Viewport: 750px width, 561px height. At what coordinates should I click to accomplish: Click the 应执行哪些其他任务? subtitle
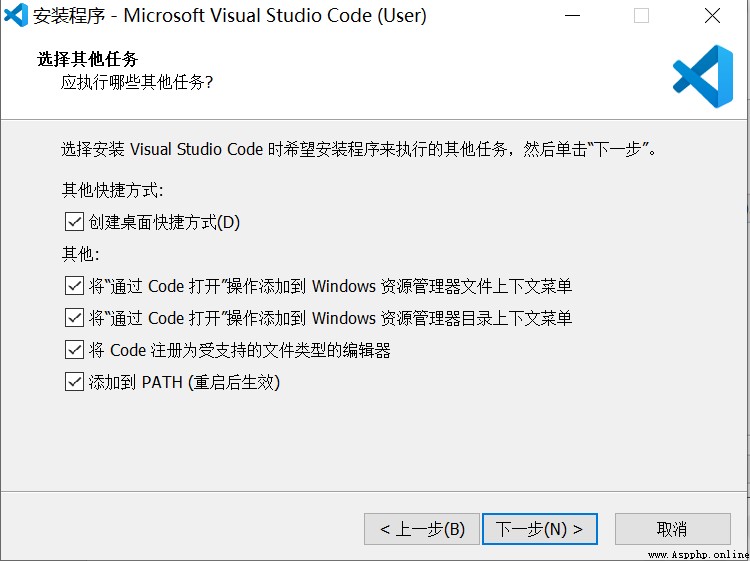137,83
